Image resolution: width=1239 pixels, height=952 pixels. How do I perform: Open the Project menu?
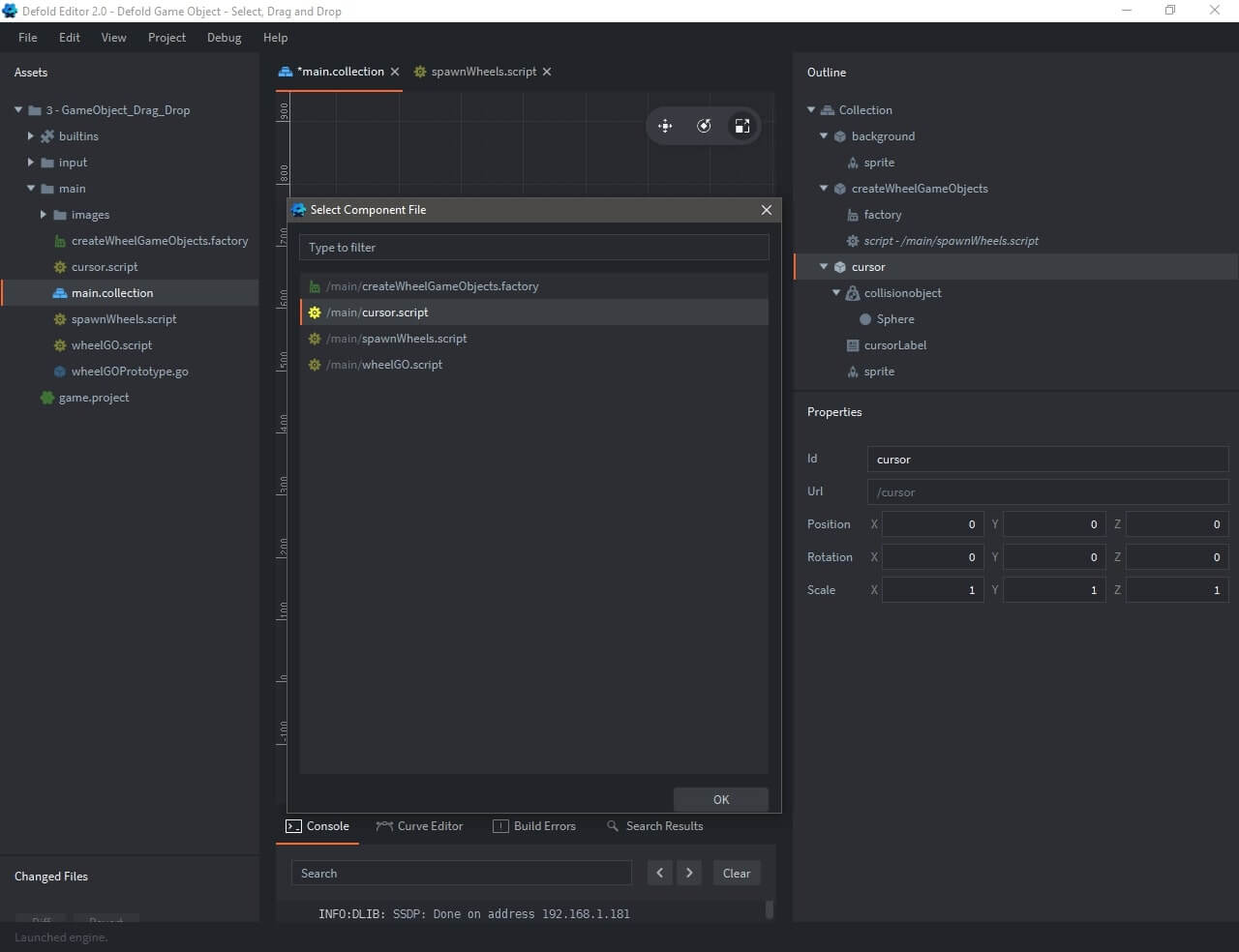click(166, 38)
